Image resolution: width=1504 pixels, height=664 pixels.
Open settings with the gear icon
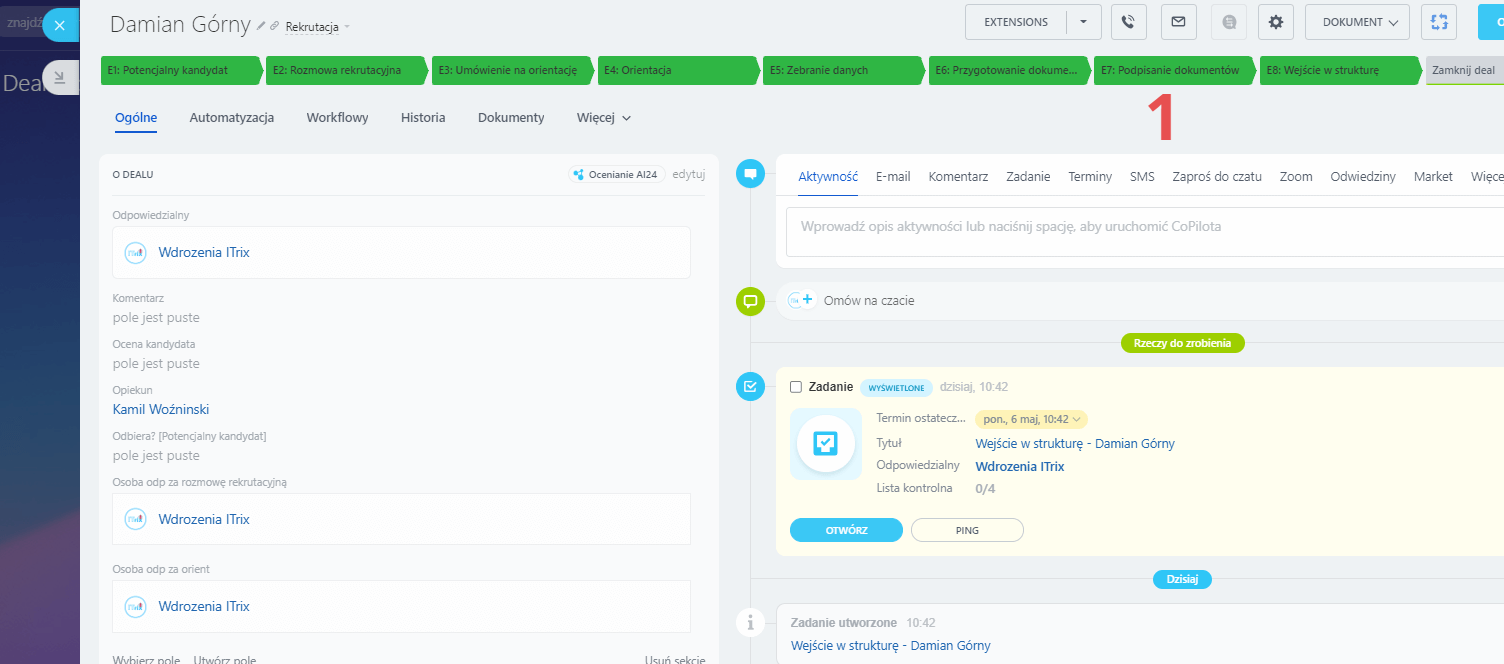pos(1276,22)
